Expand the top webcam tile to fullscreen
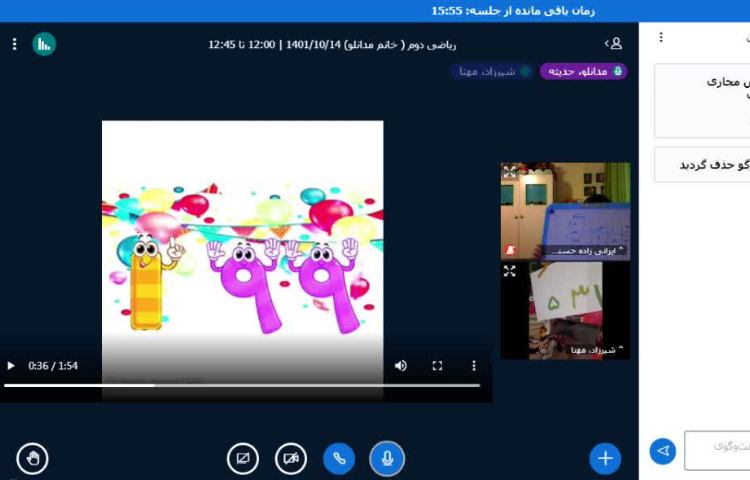 coord(510,172)
